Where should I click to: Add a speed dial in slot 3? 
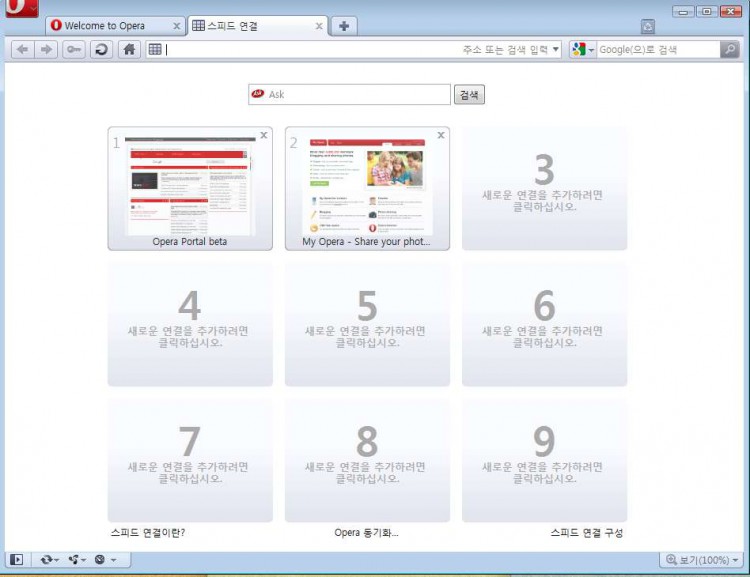pos(544,188)
